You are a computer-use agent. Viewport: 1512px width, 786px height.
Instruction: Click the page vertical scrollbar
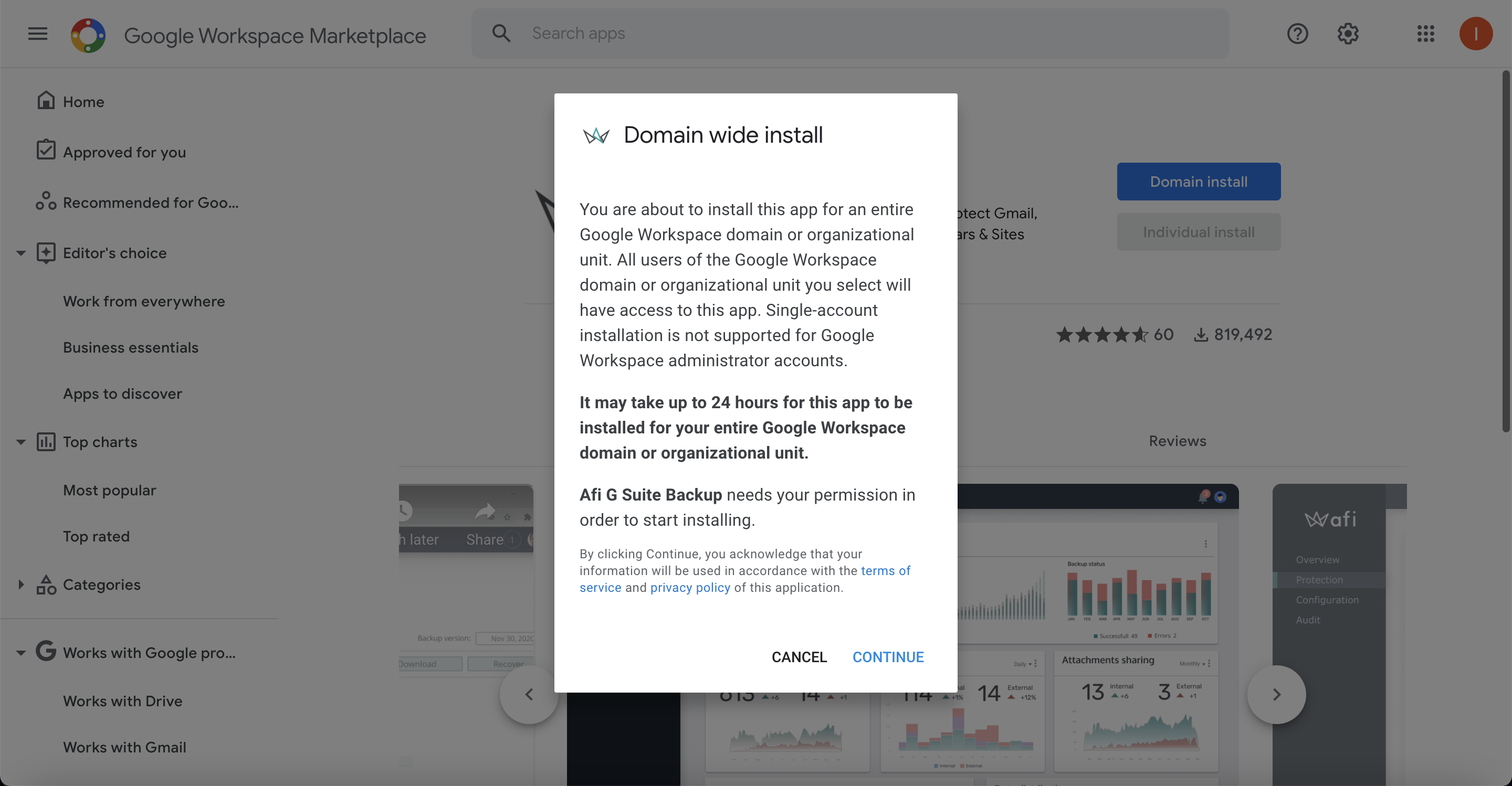(x=1506, y=251)
